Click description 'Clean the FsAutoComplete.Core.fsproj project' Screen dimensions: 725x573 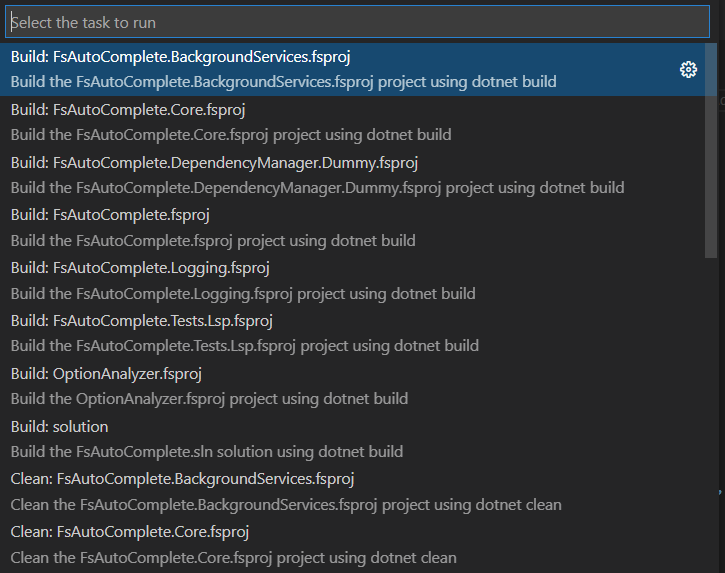pos(233,558)
